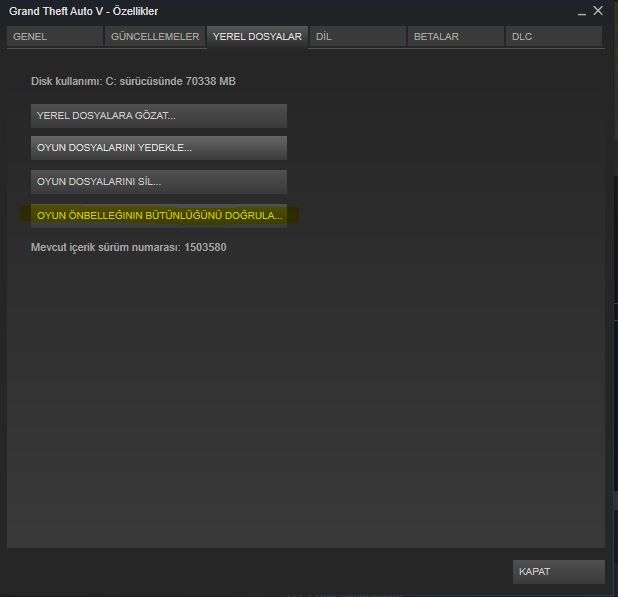Click the window title Grand Theft Auto V - Özellikler
This screenshot has width=618, height=597.
point(84,11)
